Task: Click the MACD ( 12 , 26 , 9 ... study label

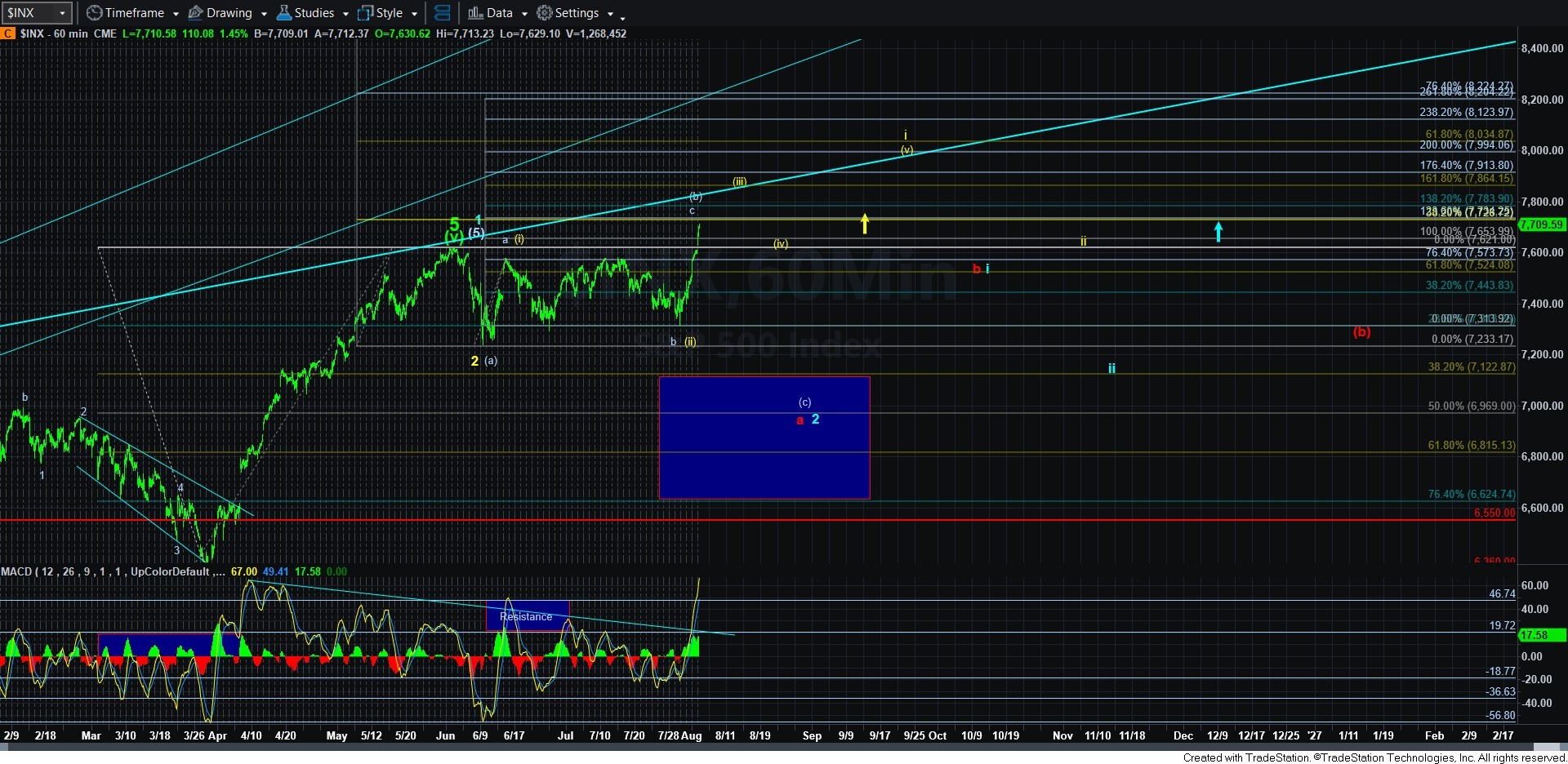Action: pyautogui.click(x=113, y=571)
